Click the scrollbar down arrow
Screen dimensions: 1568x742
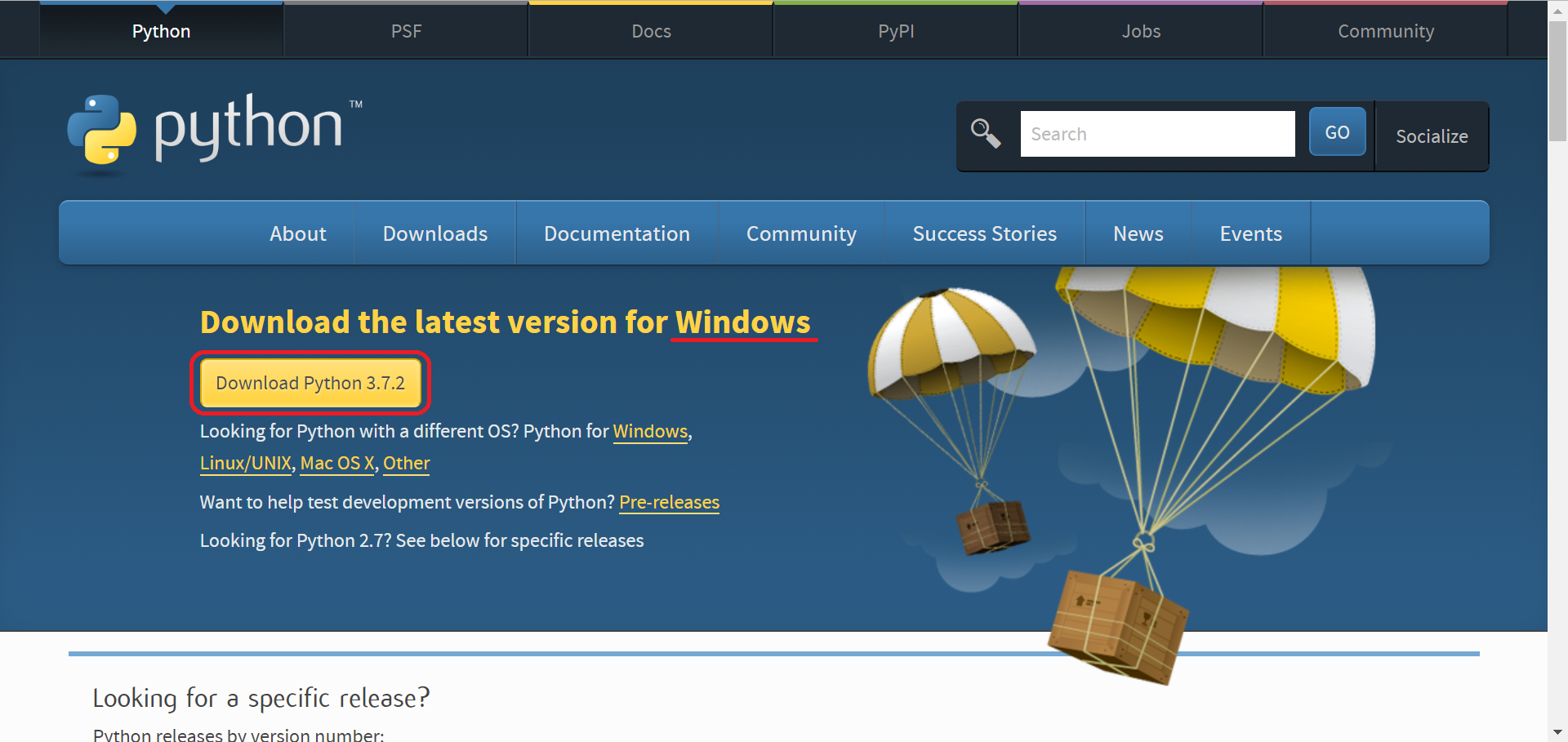pos(1557,732)
